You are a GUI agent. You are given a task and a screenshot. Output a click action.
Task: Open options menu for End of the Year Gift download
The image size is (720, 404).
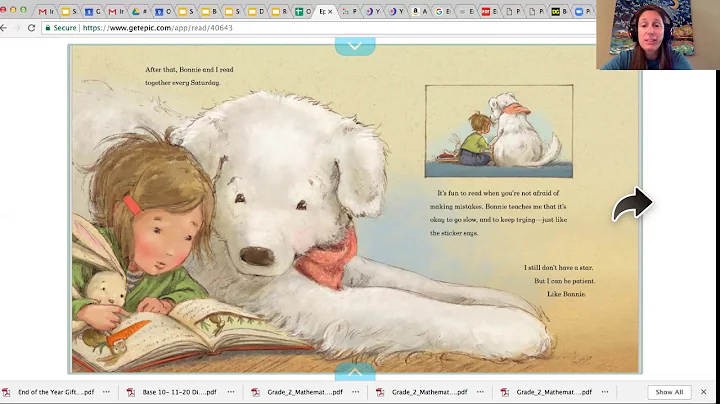107,392
